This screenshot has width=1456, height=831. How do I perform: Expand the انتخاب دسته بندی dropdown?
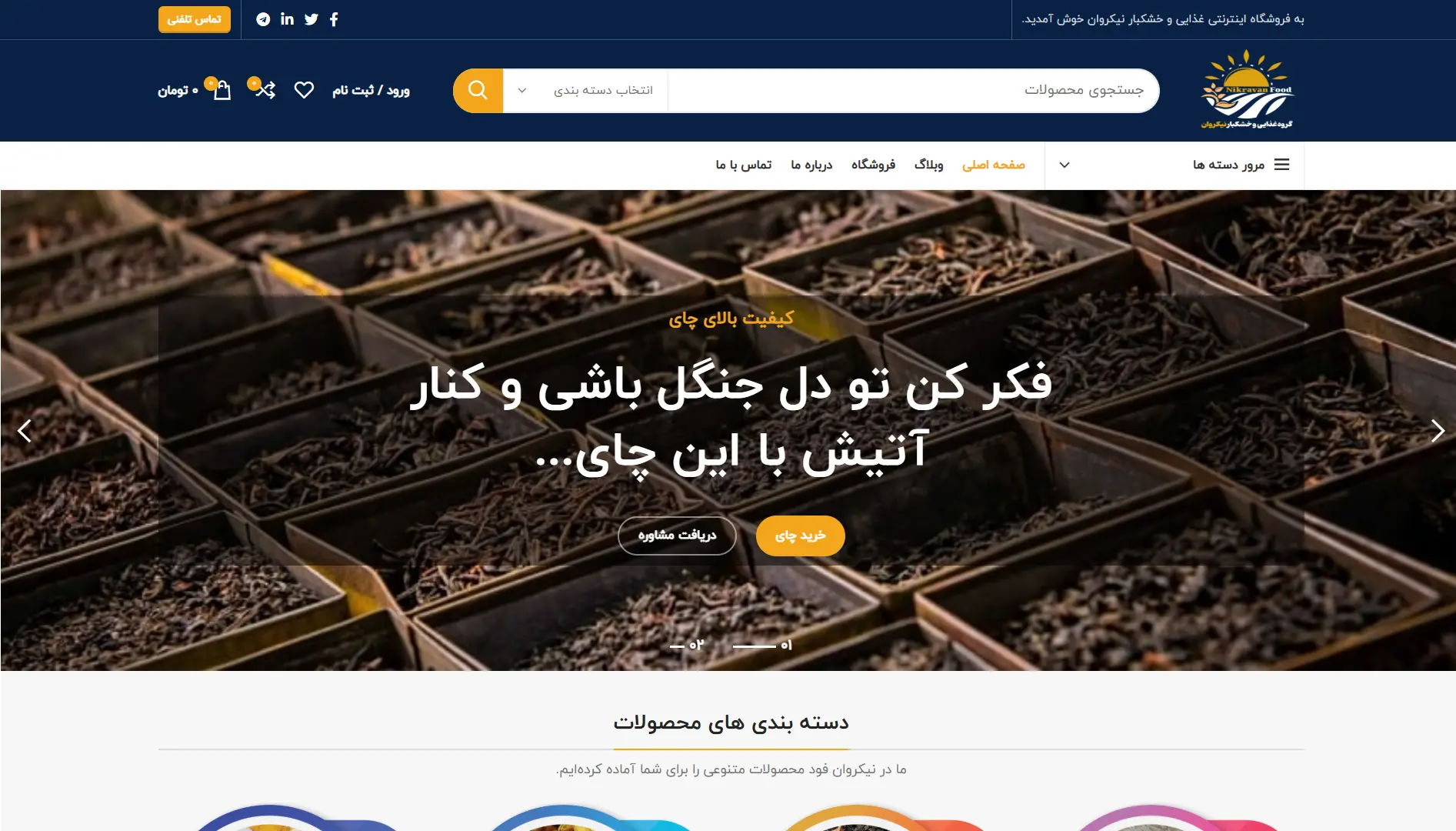(586, 90)
